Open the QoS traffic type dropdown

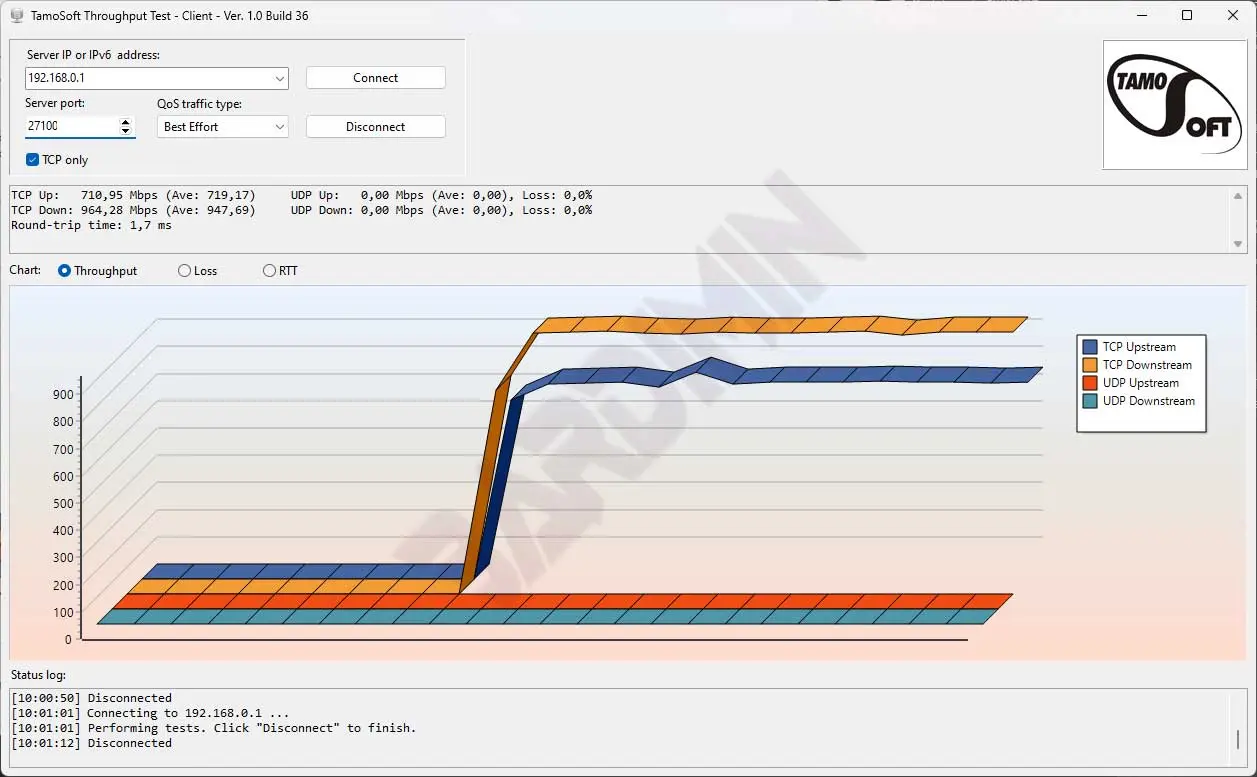point(279,127)
